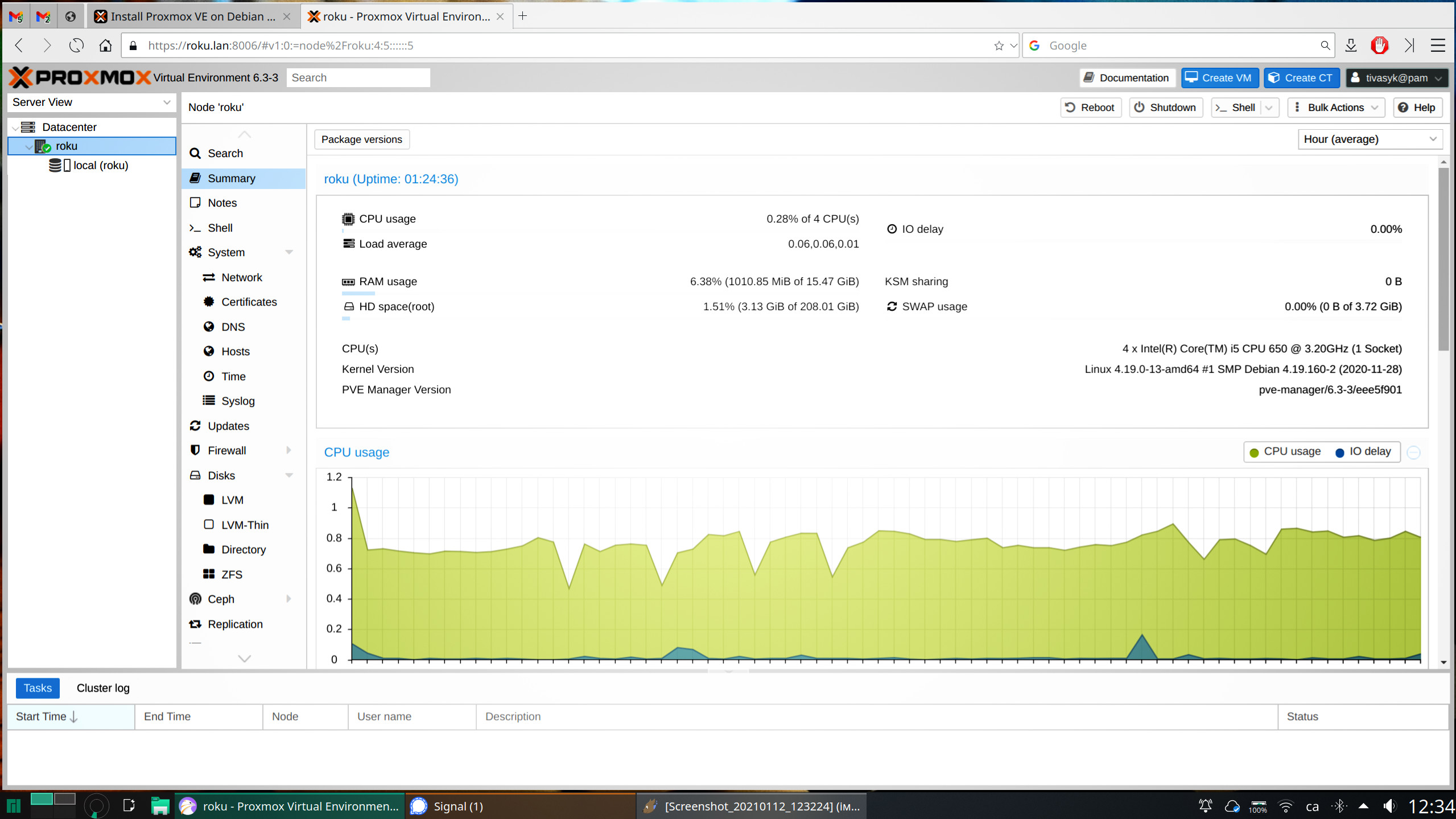Open LVM-Thin page
Image resolution: width=1456 pixels, height=819 pixels.
244,525
